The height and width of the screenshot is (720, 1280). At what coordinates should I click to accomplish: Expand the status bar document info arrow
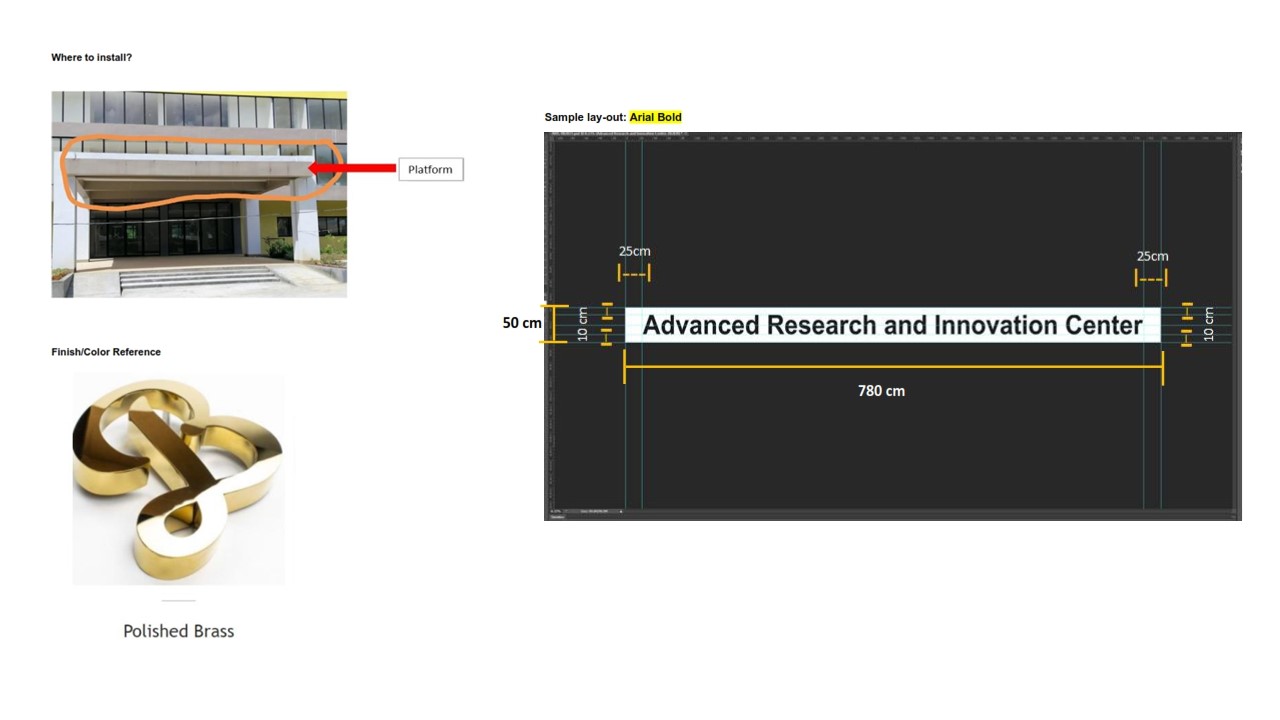coord(621,510)
